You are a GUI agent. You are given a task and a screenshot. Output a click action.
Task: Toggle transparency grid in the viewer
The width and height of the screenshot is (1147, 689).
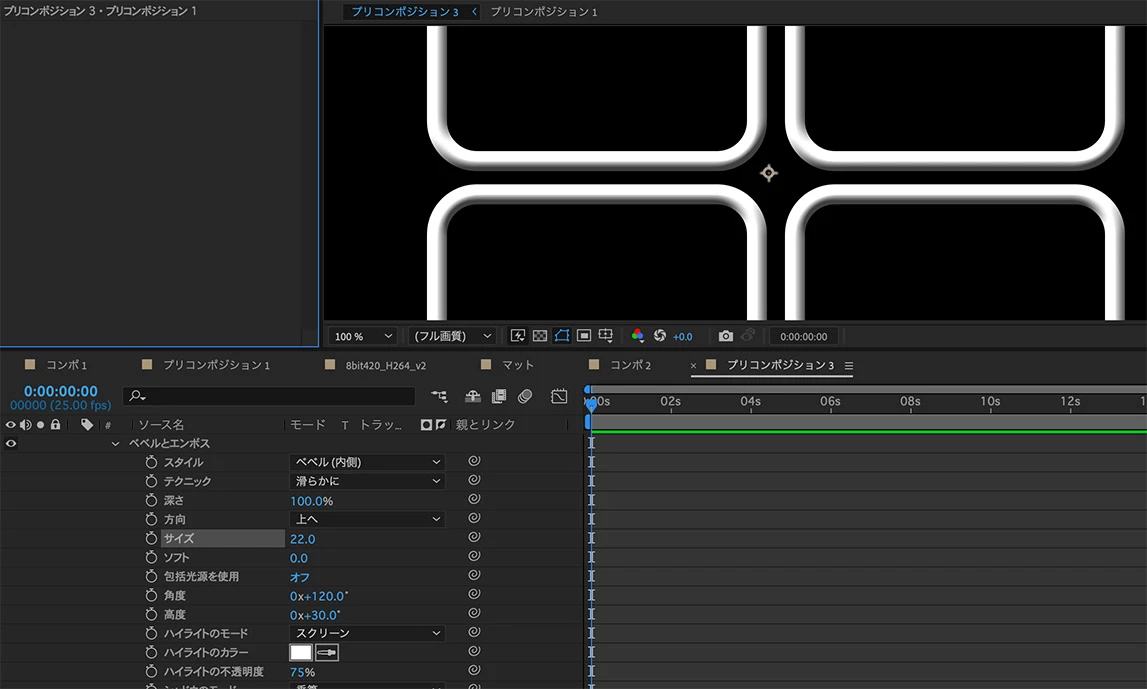(540, 336)
